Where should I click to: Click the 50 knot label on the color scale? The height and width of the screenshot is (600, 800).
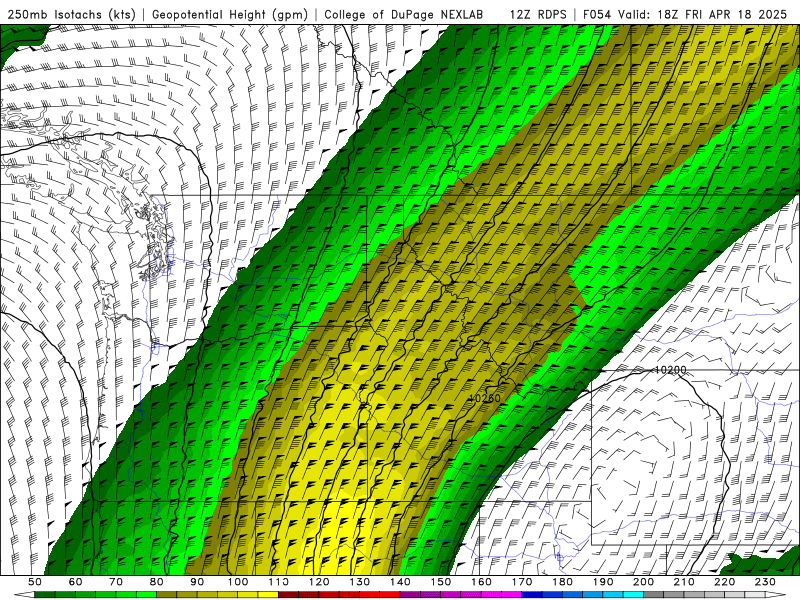click(x=35, y=582)
